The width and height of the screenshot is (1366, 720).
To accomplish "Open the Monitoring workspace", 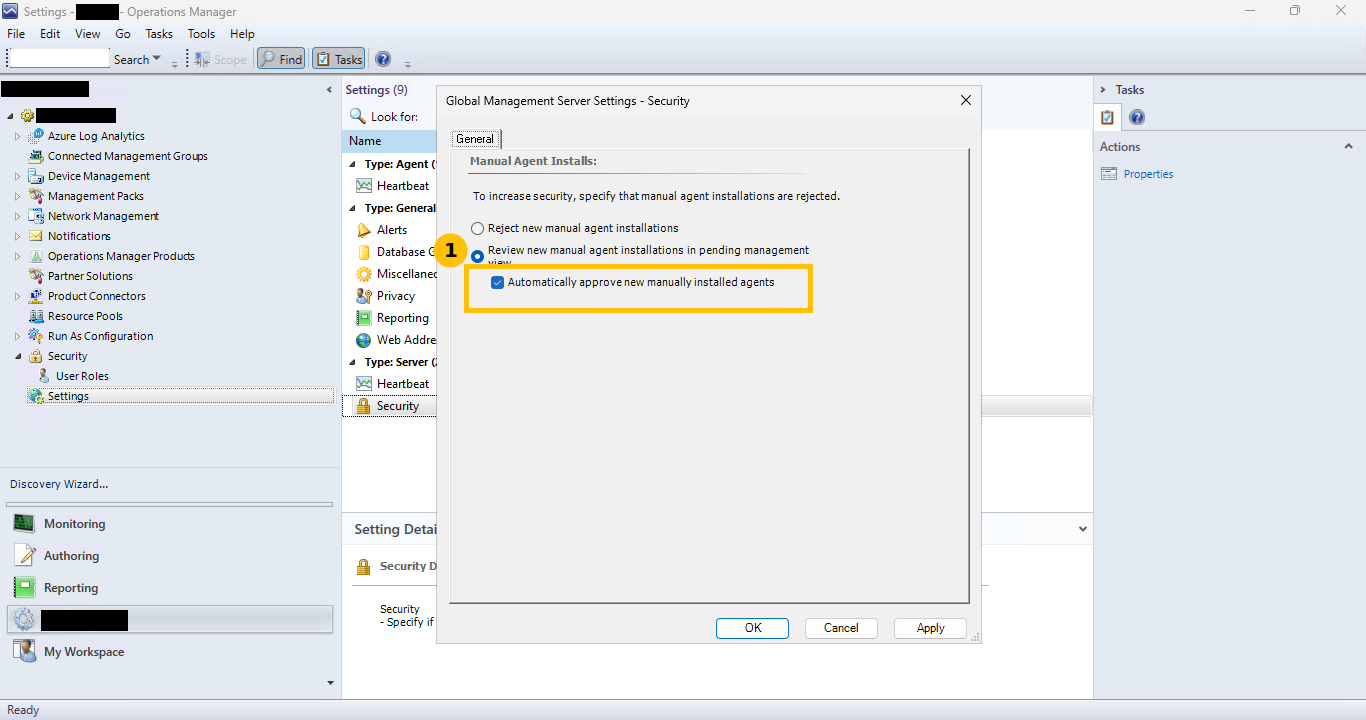I will click(170, 524).
